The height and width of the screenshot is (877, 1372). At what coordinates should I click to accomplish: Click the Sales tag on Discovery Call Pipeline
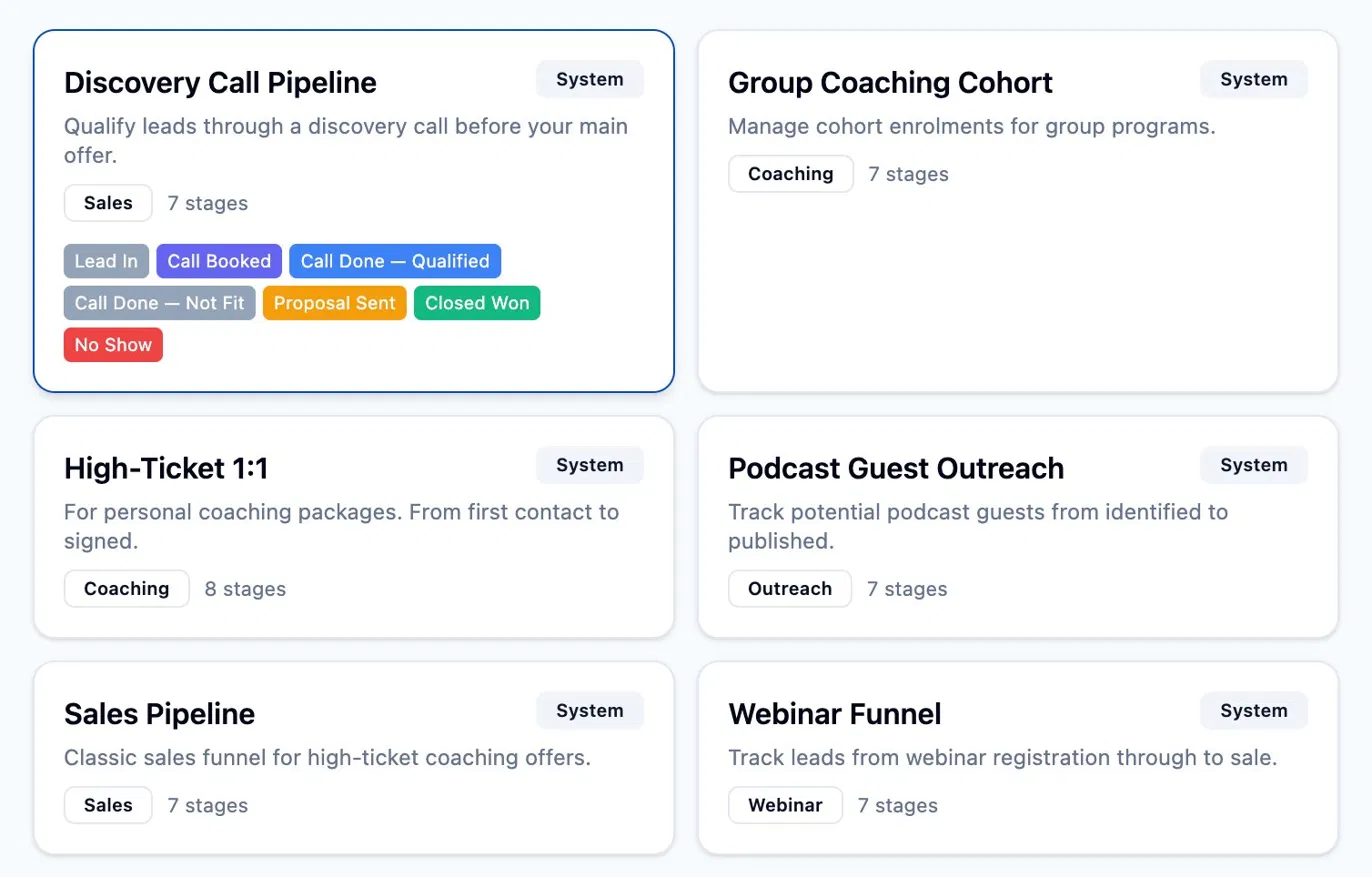coord(108,203)
